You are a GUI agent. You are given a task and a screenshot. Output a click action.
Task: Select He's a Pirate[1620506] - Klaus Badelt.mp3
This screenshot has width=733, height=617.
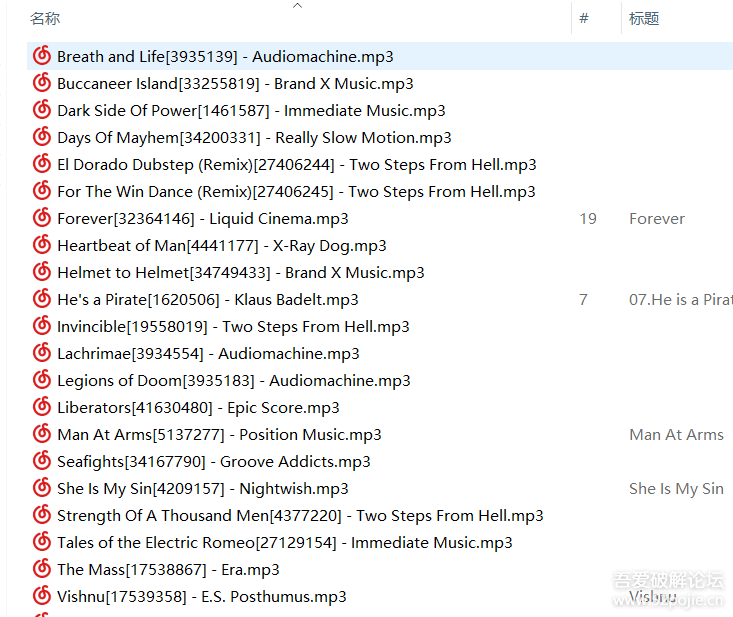(208, 300)
